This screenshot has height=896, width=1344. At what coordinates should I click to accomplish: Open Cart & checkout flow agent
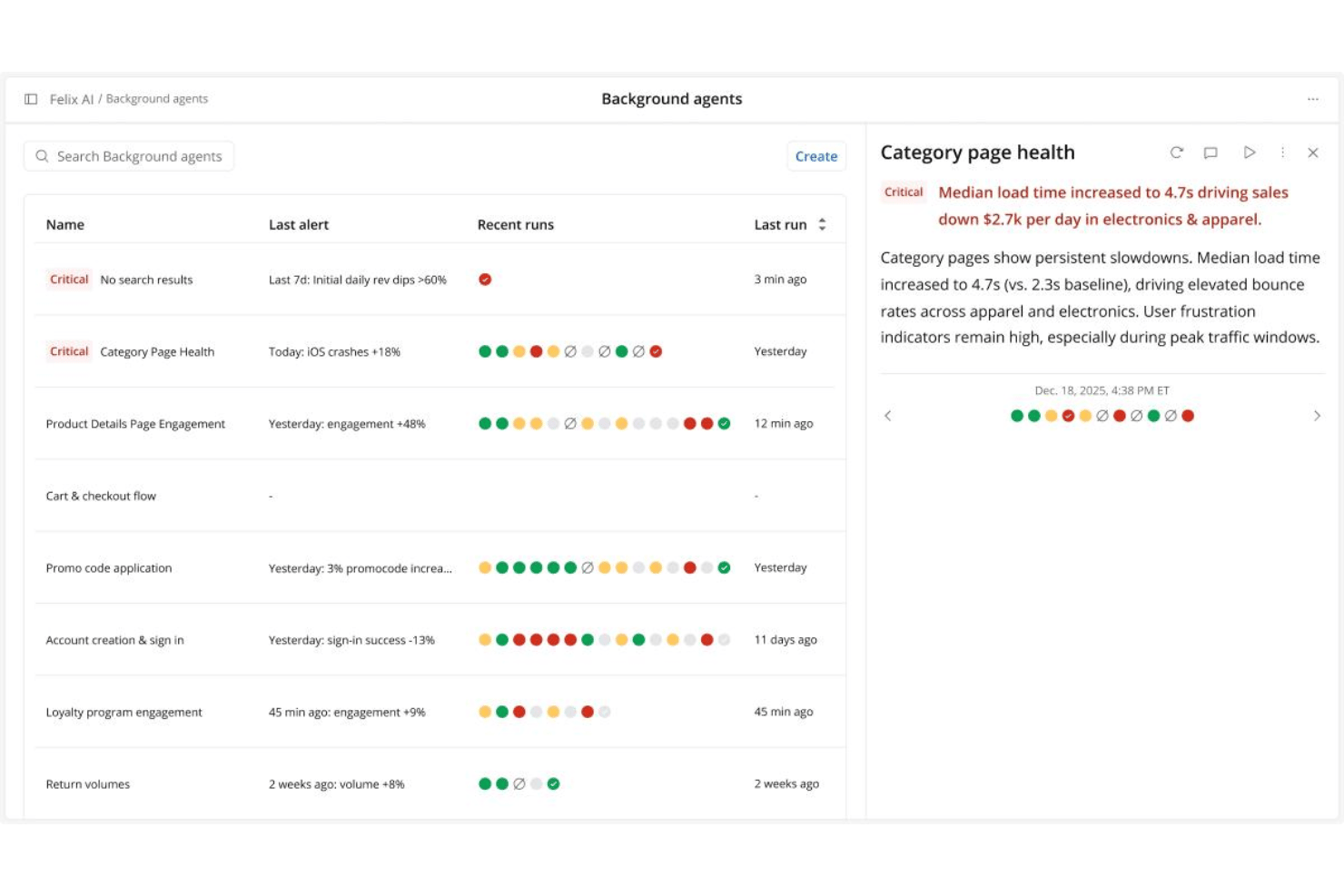101,496
